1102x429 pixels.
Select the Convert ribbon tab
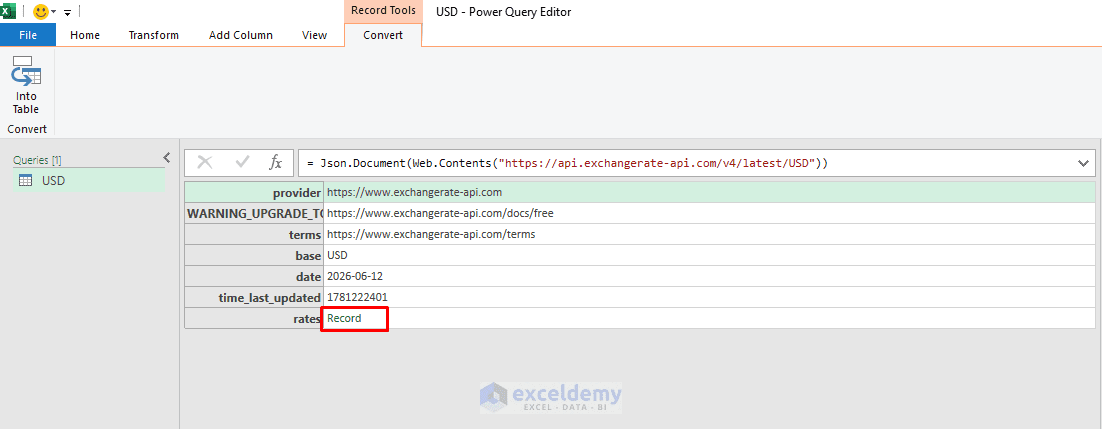click(383, 35)
